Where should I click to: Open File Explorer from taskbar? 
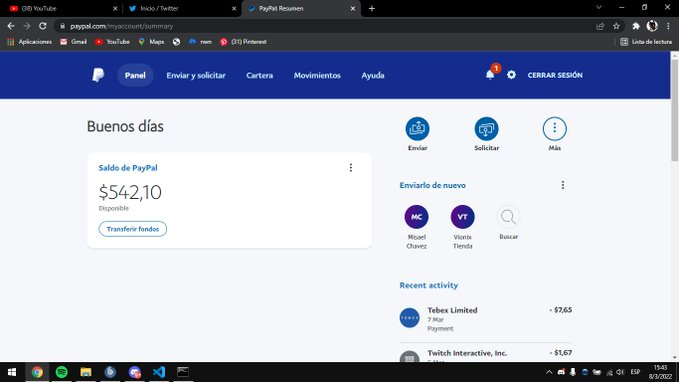(86, 372)
